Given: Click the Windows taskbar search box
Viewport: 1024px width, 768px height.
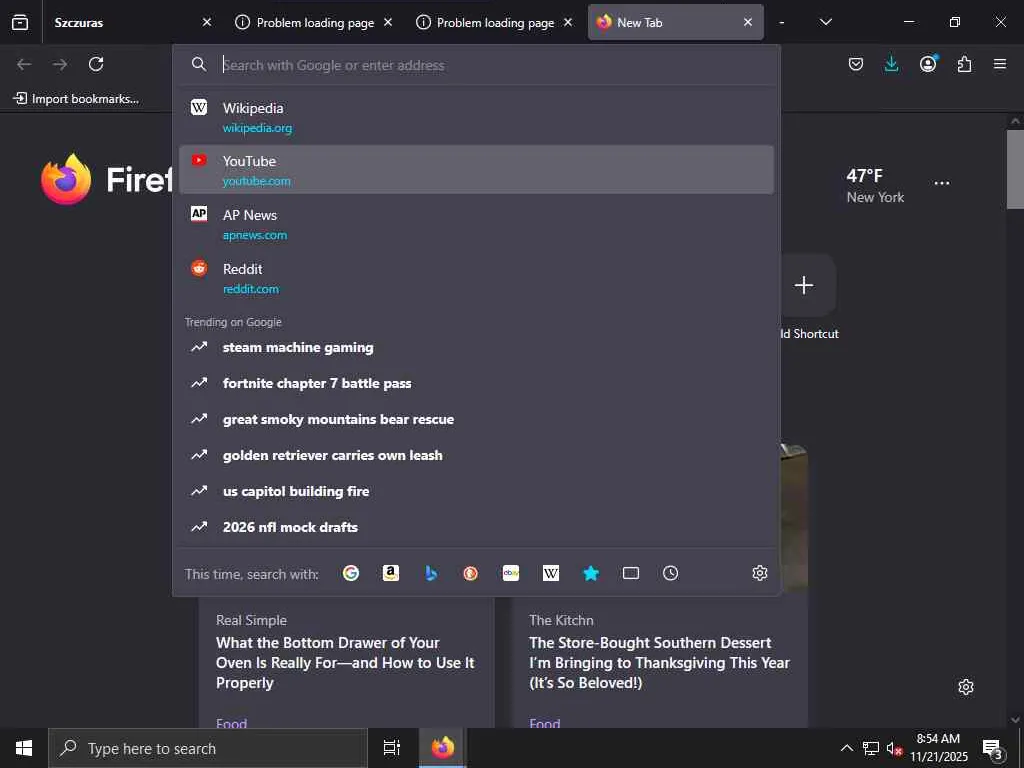Looking at the screenshot, I should 208,748.
